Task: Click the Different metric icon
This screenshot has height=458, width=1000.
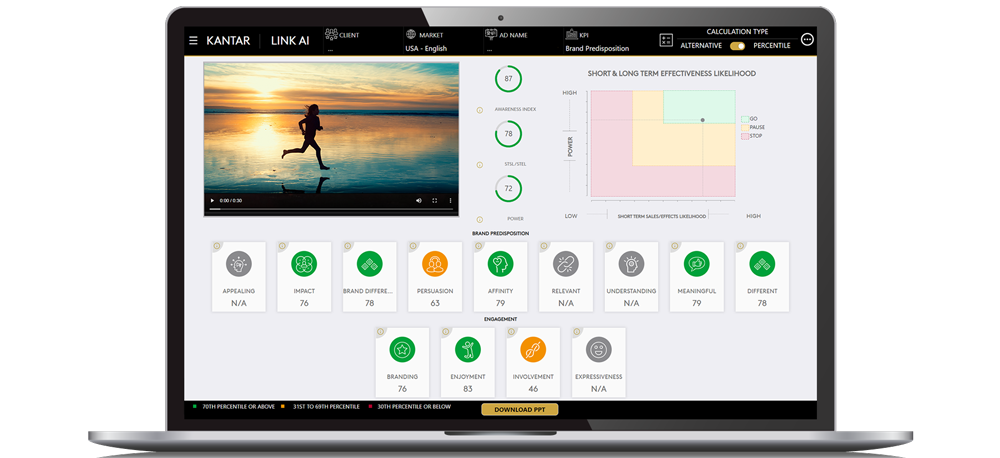Action: [x=762, y=263]
